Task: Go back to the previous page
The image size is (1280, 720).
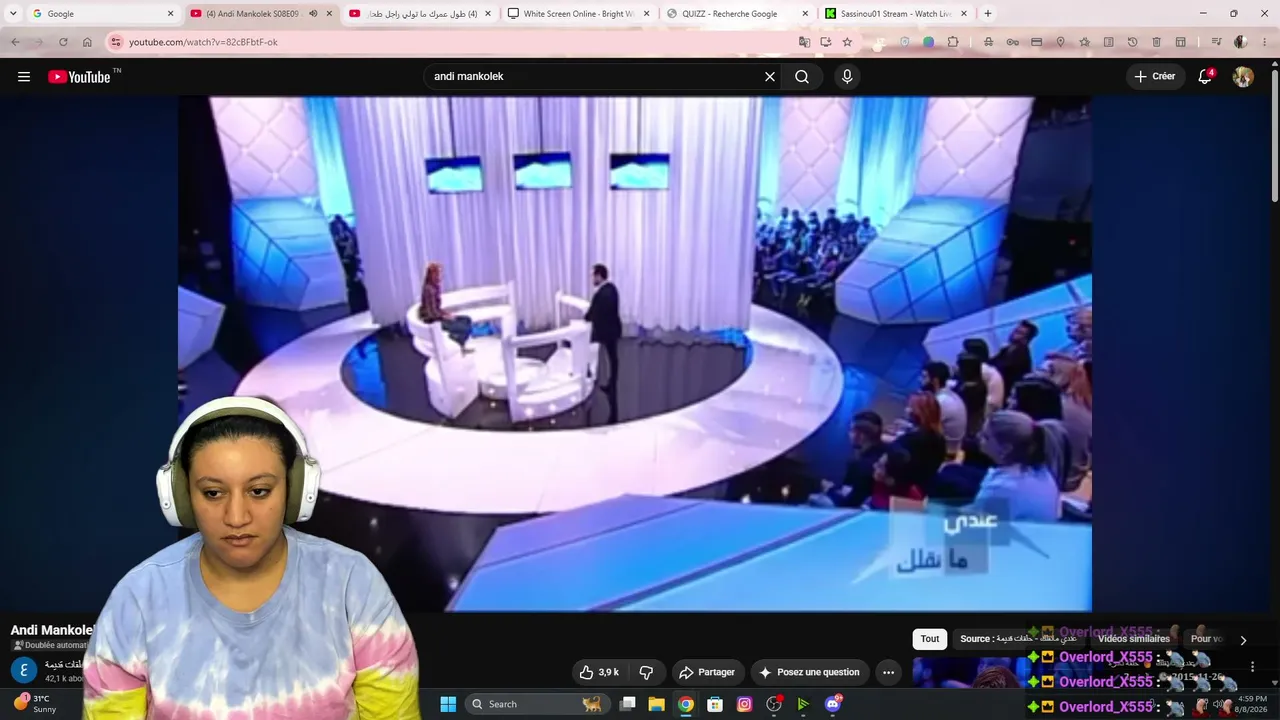Action: (15, 42)
